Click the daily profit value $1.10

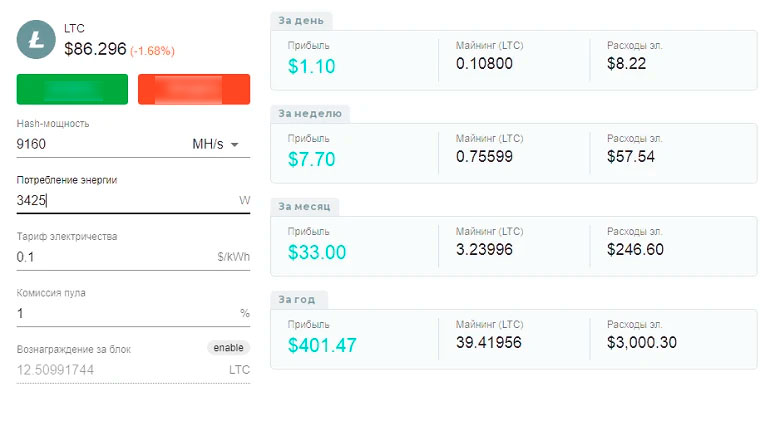[311, 67]
